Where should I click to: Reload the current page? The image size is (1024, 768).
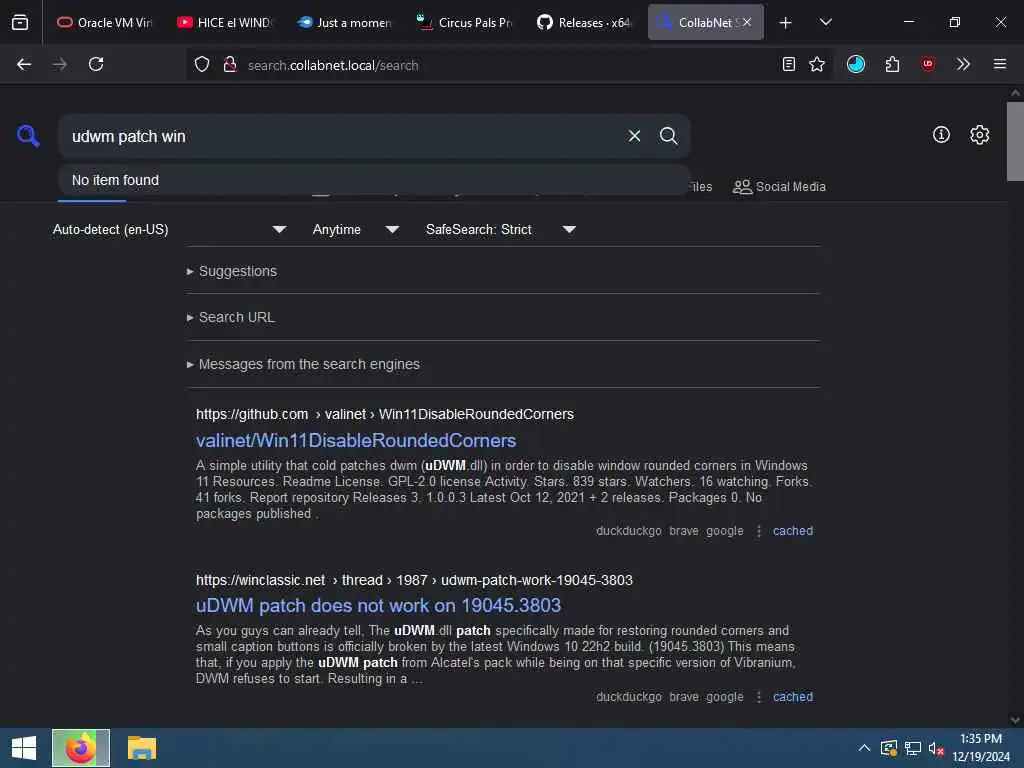click(x=96, y=64)
